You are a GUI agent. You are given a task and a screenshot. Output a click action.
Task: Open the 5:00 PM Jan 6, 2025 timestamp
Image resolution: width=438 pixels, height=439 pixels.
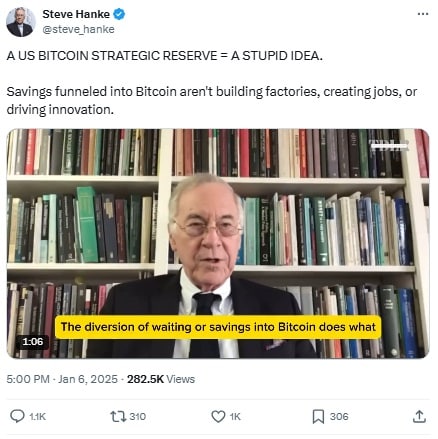tap(62, 379)
